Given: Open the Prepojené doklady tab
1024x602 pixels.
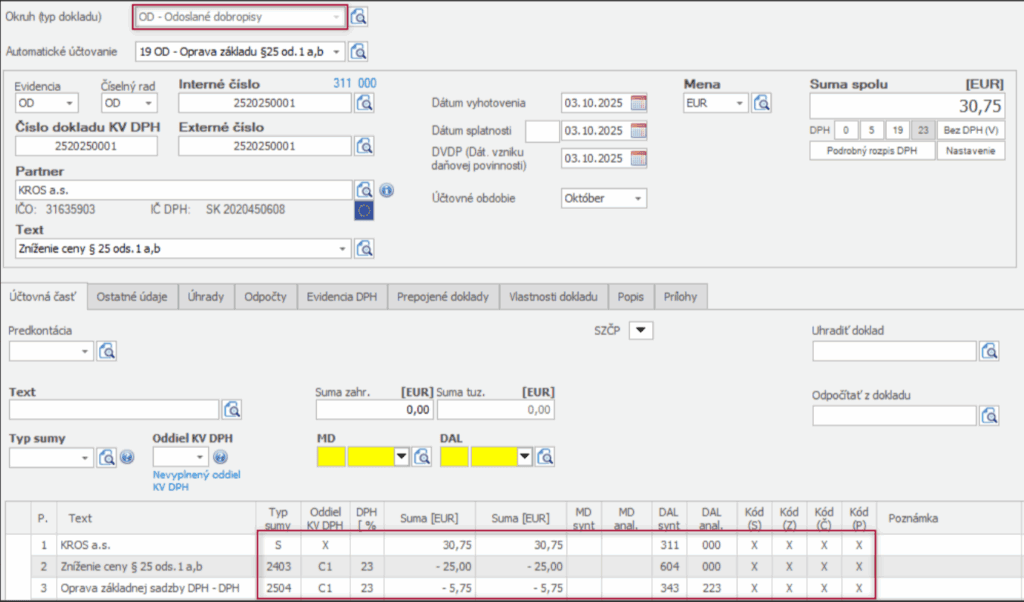Looking at the screenshot, I should click(x=443, y=297).
